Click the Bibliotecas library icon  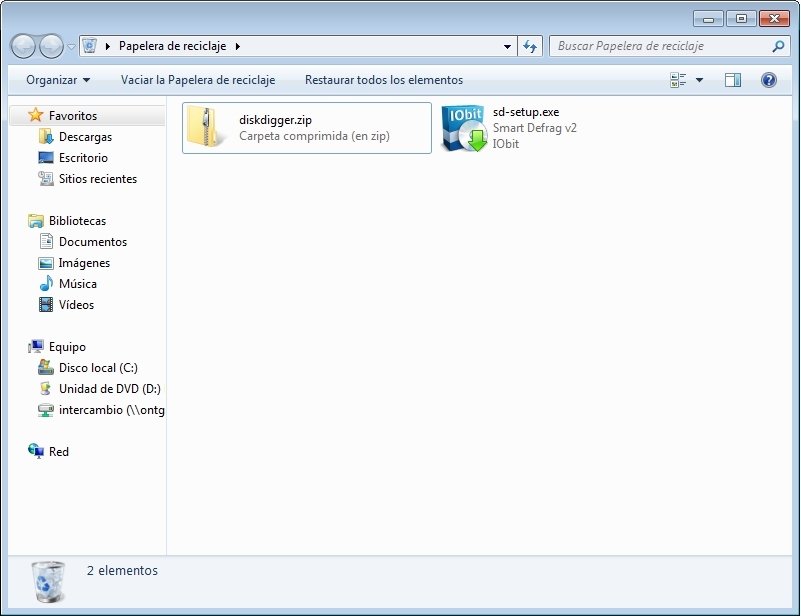[x=36, y=221]
